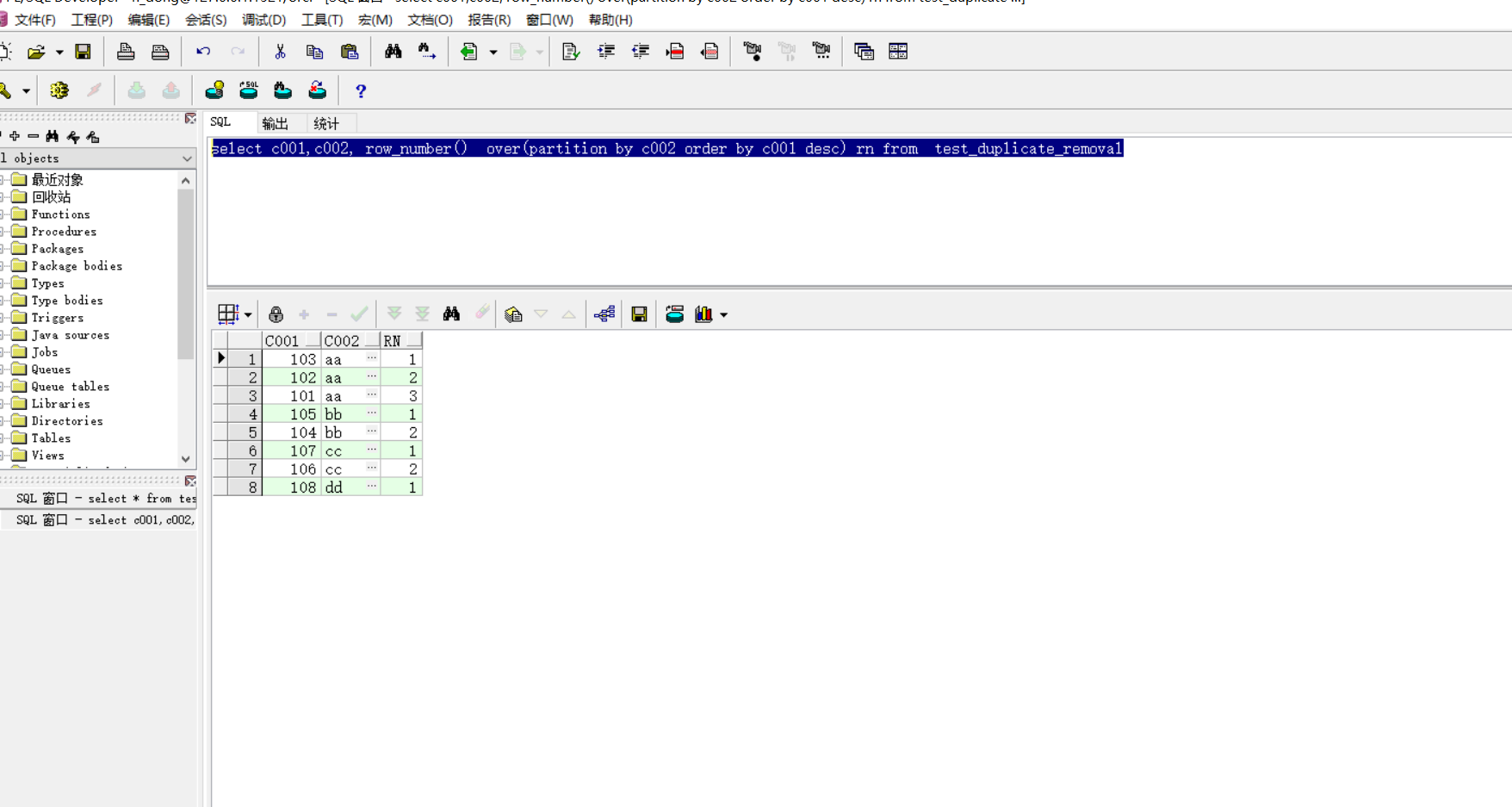Open the objects browser dropdown showing '1 objects'

coord(187,158)
